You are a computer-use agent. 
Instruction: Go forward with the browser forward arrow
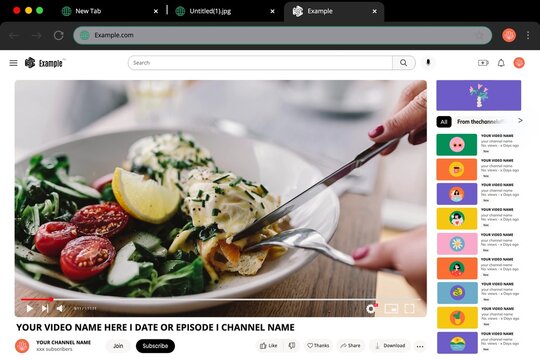pos(37,35)
